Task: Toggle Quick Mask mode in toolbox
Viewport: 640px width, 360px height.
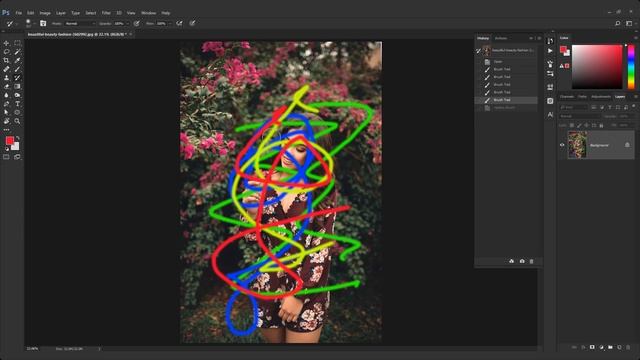Action: click(x=6, y=157)
